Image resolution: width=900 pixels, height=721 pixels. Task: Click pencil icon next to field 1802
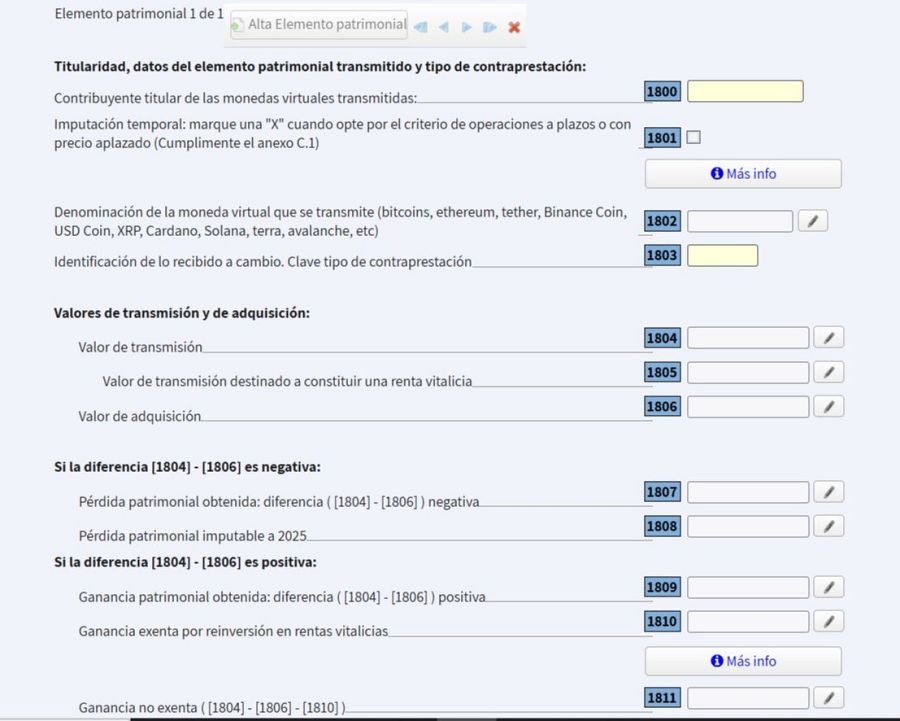(813, 221)
